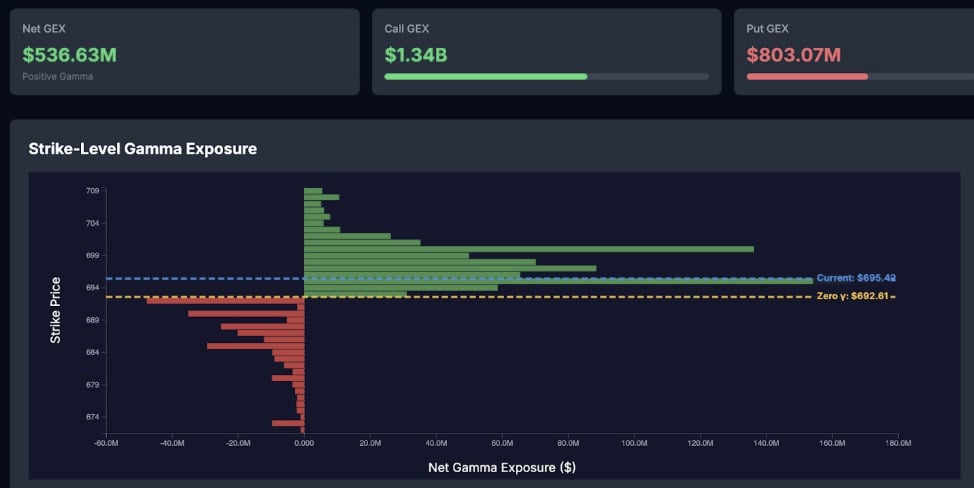The width and height of the screenshot is (974, 488).
Task: Click the Strike Price axis title
Action: (x=55, y=310)
